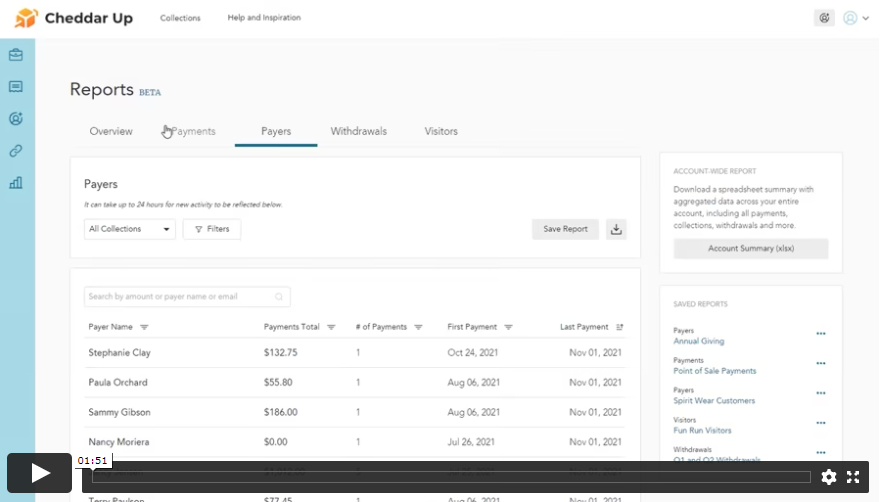Download Account Summary (xlsx)
This screenshot has width=880, height=502.
click(x=750, y=248)
